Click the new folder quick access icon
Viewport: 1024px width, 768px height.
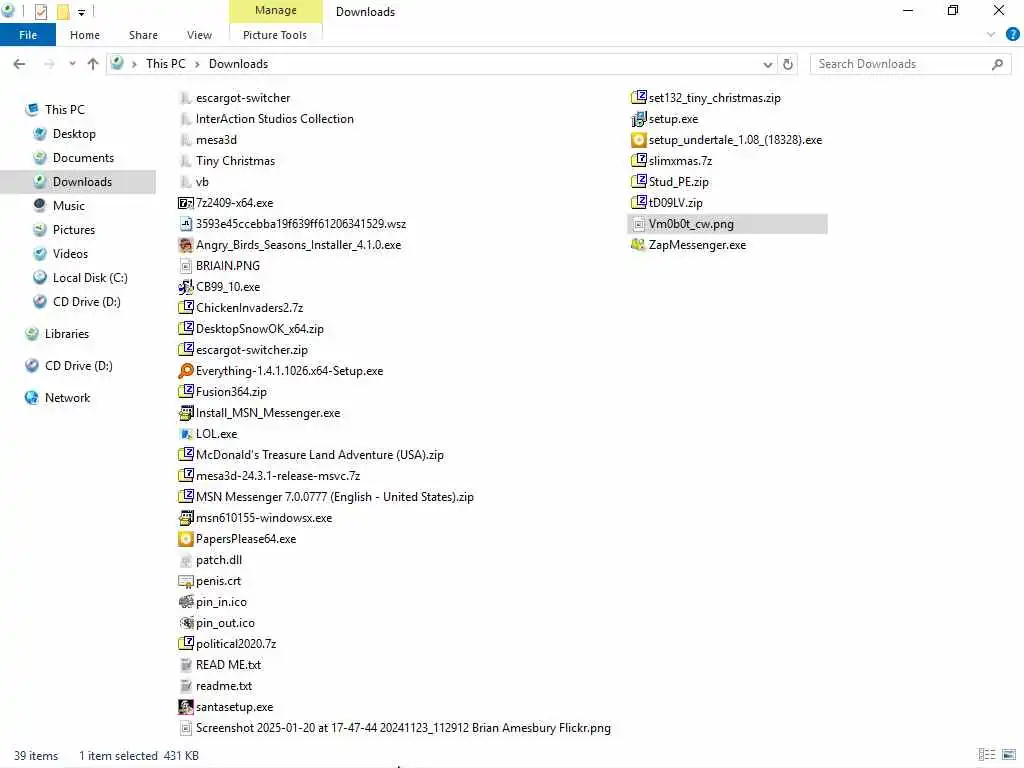63,11
